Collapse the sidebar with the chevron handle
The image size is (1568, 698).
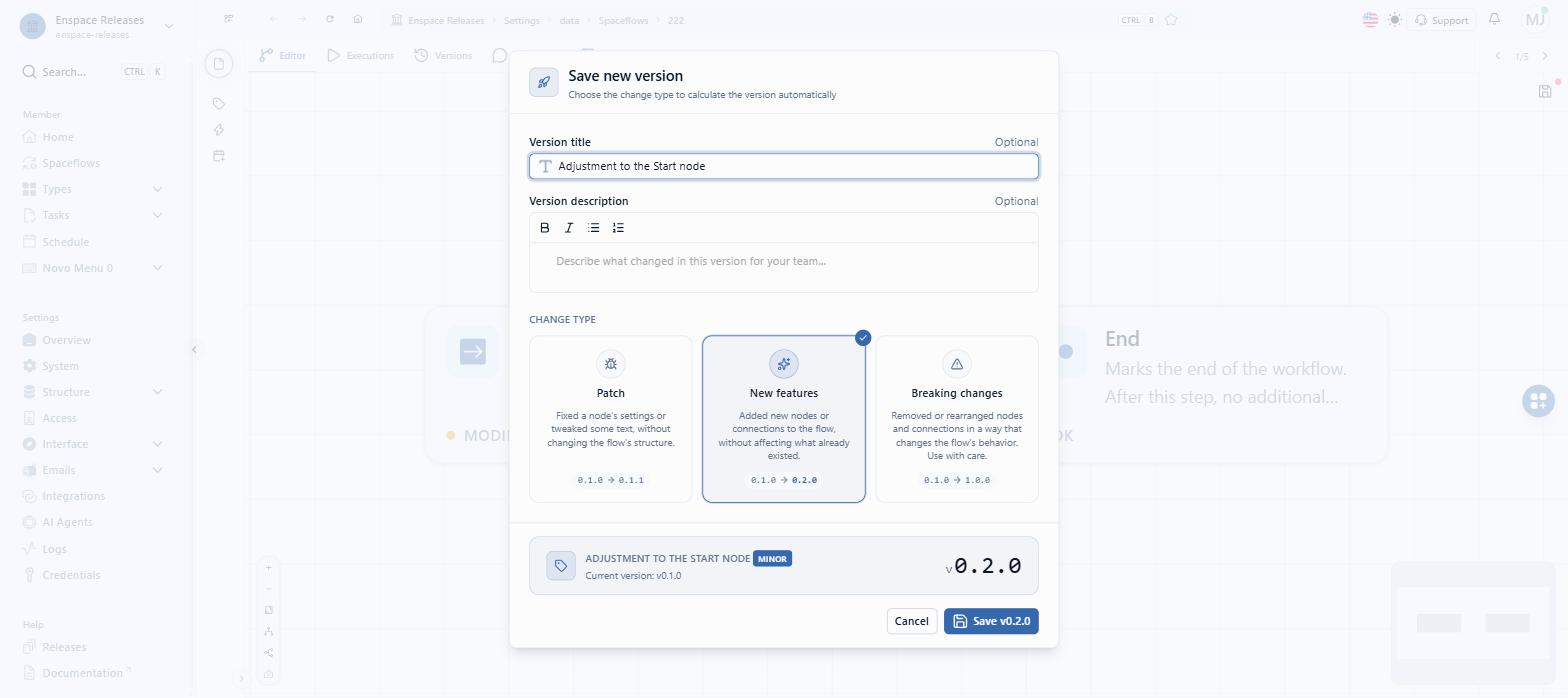194,349
